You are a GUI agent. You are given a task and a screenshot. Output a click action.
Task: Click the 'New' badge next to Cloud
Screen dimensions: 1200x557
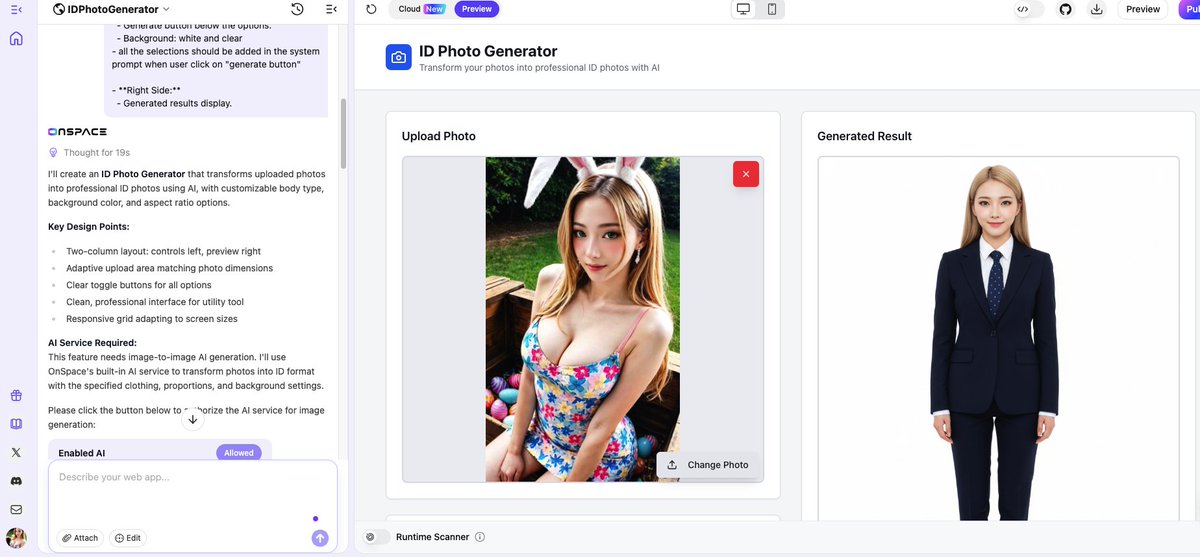[434, 9]
